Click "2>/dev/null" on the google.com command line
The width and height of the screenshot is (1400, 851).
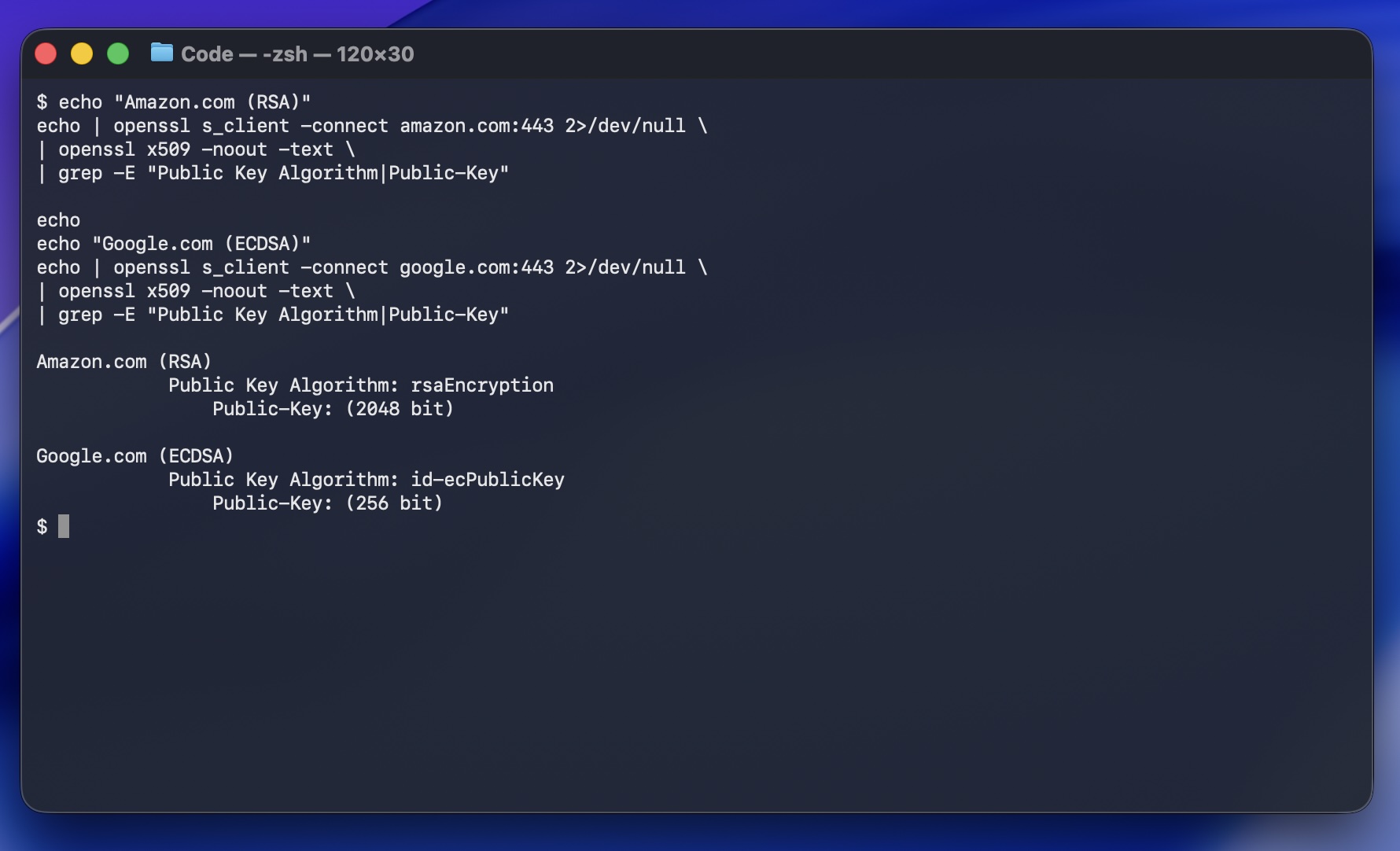point(625,267)
